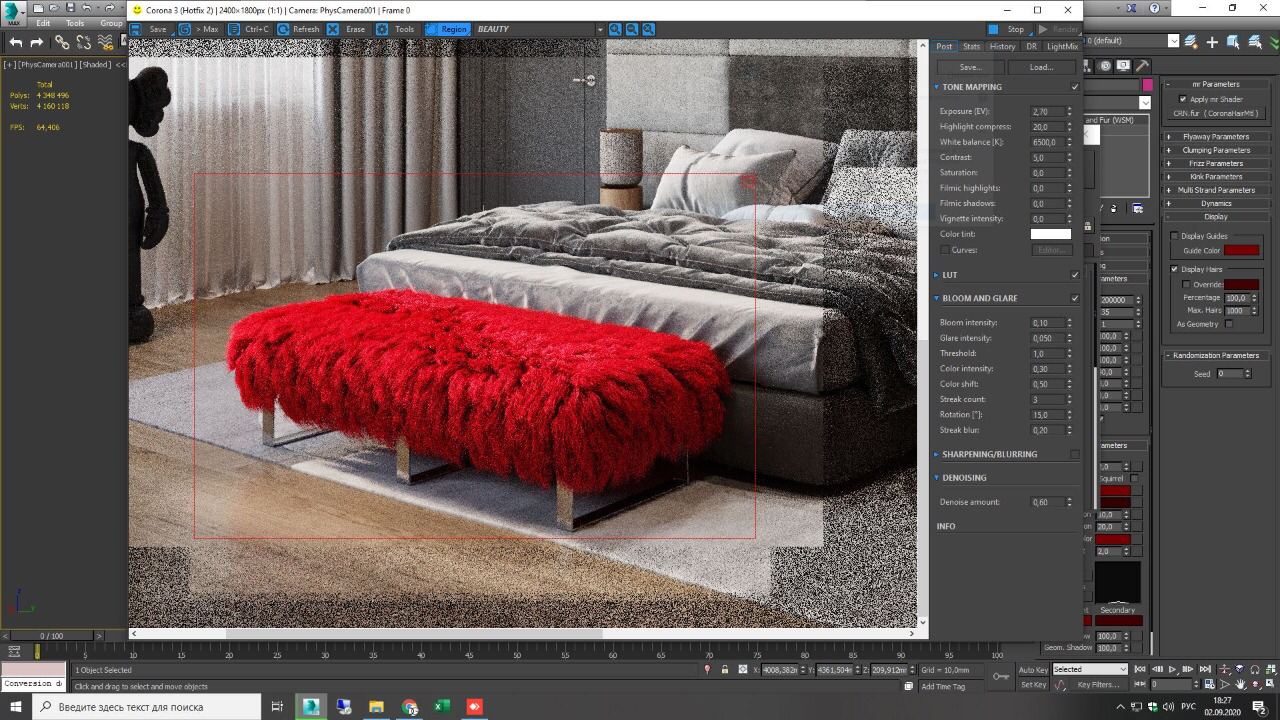Toggle the Bloom and Glare checkbox
This screenshot has width=1280, height=720.
(1075, 298)
